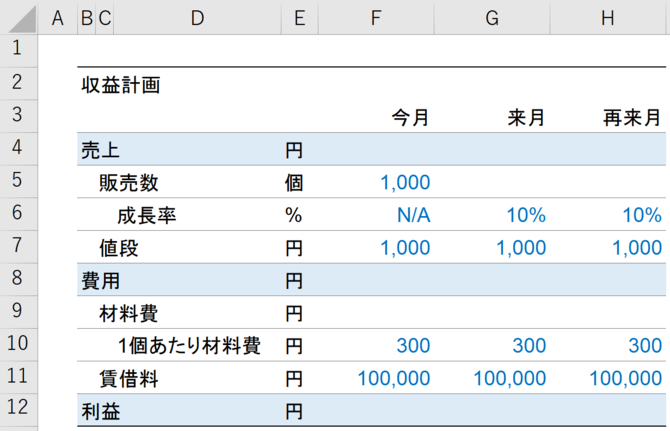Select 再来月 値段 cell with 1,000
Viewport: 670px width, 431px height.
coord(637,248)
